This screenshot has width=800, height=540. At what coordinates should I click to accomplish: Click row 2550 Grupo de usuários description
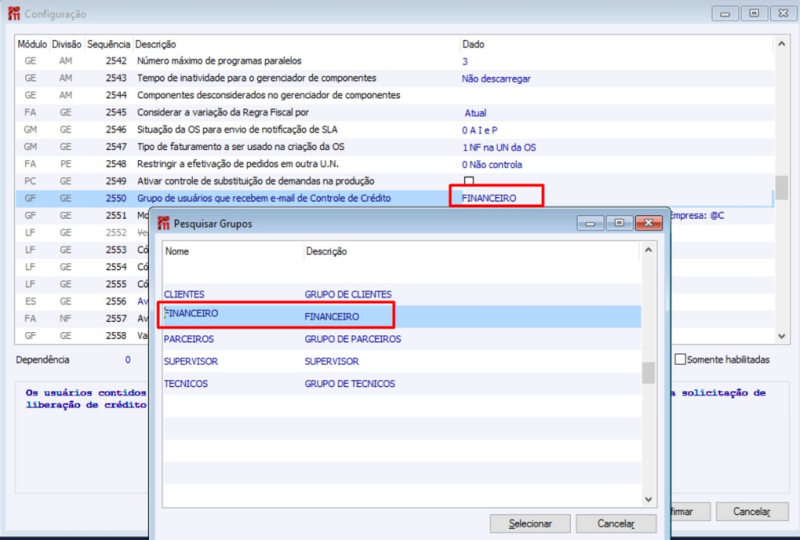pyautogui.click(x=264, y=198)
